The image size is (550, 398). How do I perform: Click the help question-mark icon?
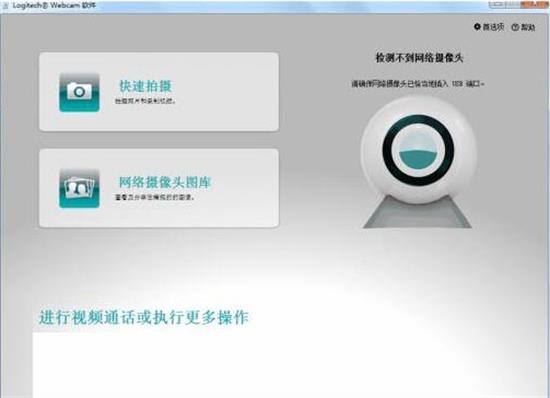[515, 27]
